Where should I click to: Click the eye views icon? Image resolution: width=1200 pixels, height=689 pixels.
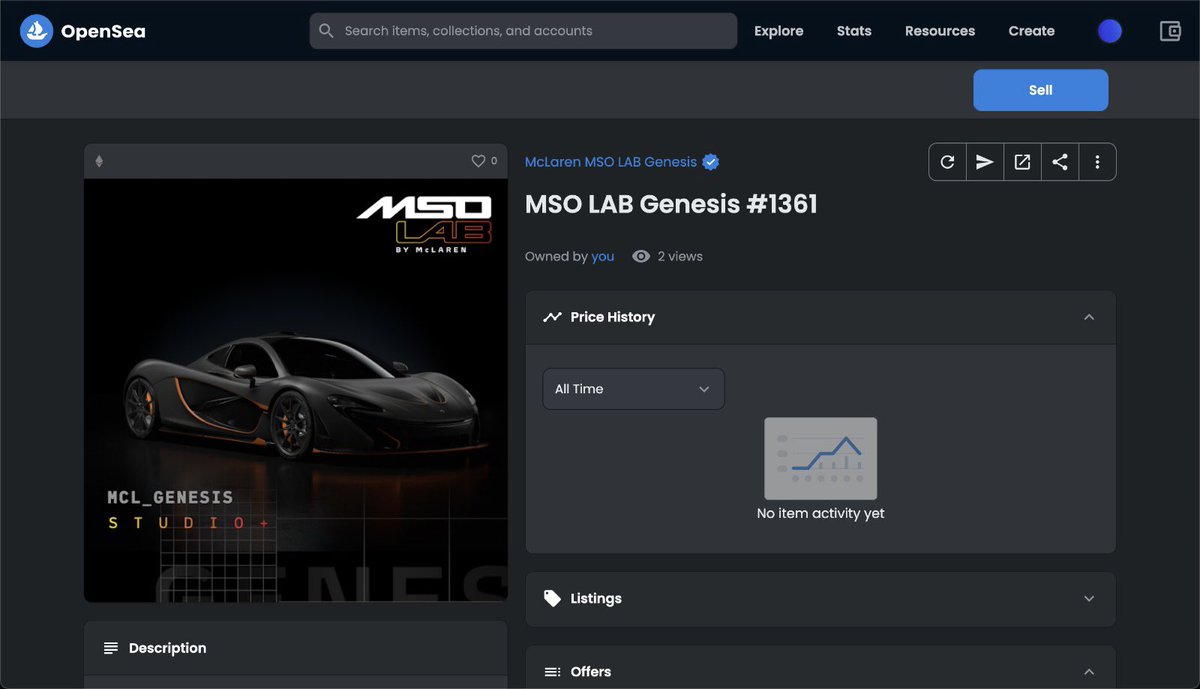(x=641, y=257)
